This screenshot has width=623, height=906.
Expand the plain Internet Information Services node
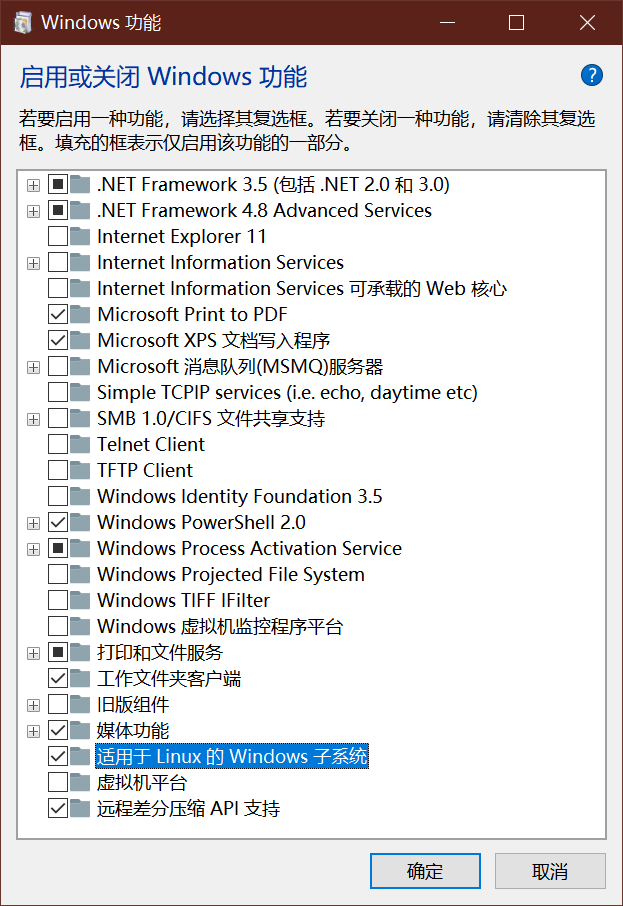coord(34,263)
